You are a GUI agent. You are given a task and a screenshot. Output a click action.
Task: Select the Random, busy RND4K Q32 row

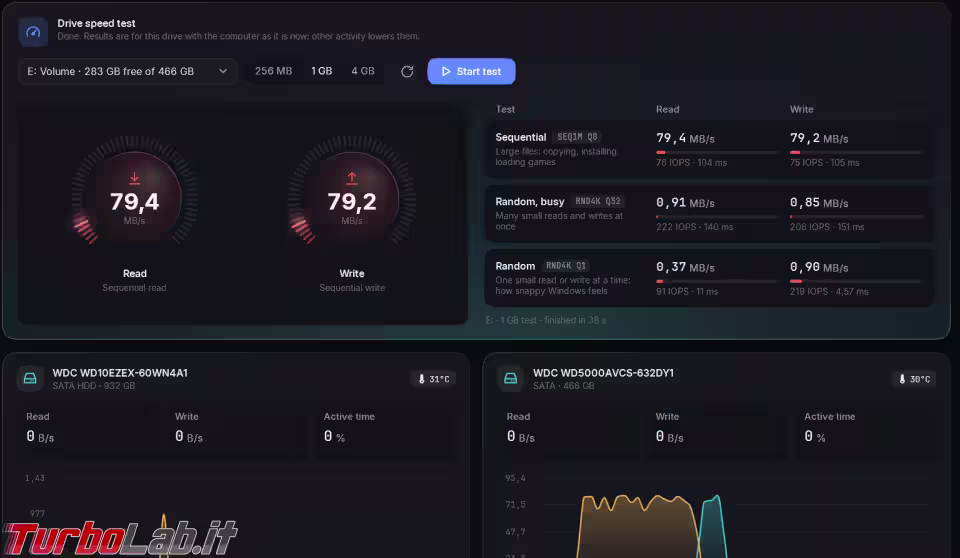(708, 213)
